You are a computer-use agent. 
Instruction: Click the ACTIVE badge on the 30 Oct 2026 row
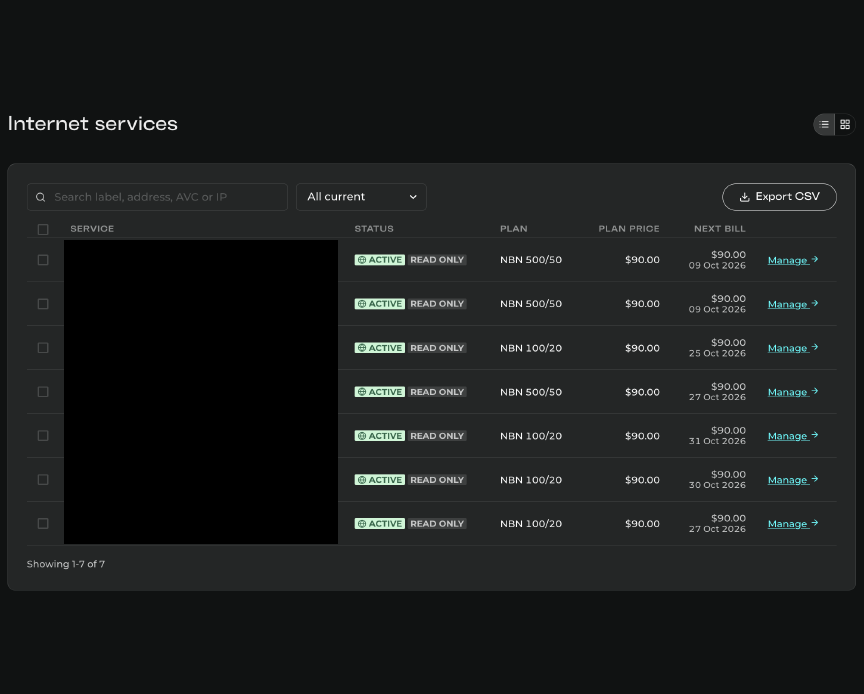380,480
